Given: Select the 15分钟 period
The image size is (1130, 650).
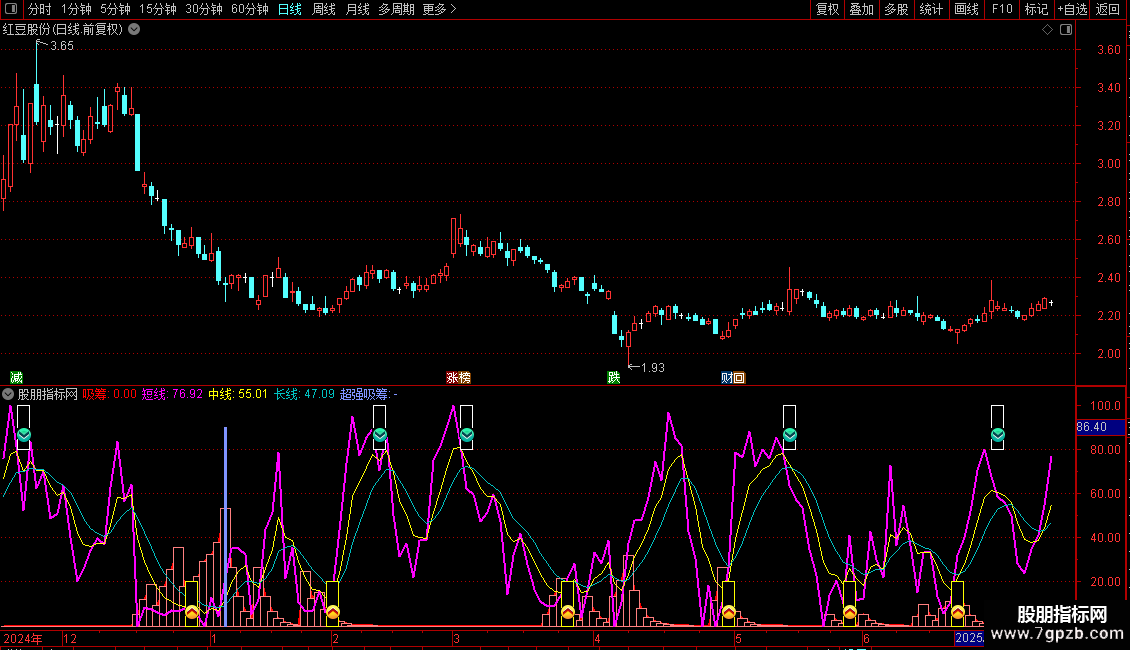Looking at the screenshot, I should [157, 9].
